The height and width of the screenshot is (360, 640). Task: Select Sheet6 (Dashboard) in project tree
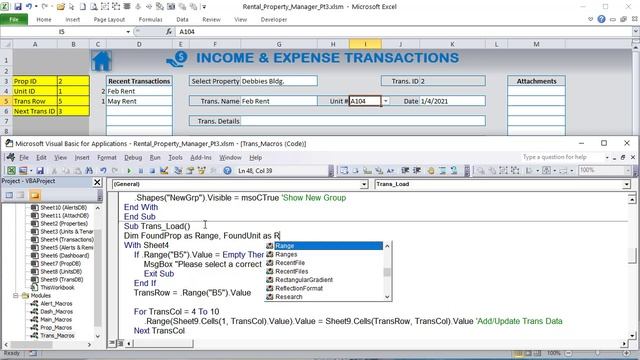point(64,256)
